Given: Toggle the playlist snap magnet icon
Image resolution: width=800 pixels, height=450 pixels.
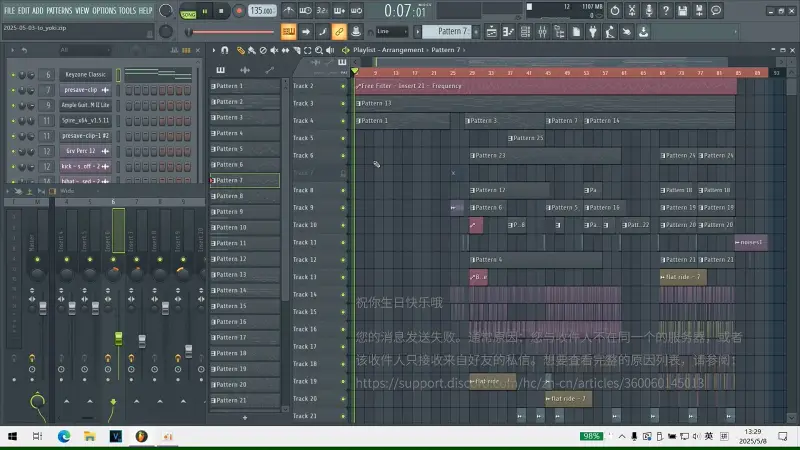Looking at the screenshot, I should pyautogui.click(x=224, y=50).
